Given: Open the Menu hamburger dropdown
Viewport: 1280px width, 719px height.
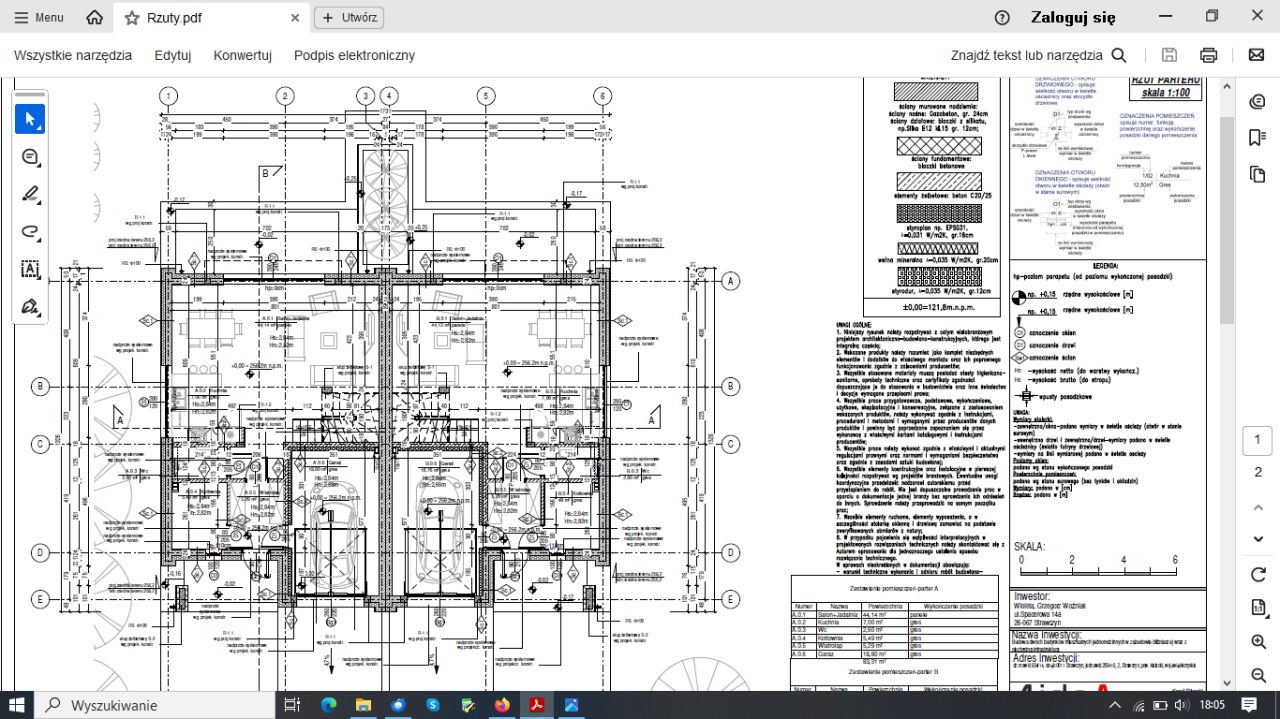Looking at the screenshot, I should click(x=38, y=18).
